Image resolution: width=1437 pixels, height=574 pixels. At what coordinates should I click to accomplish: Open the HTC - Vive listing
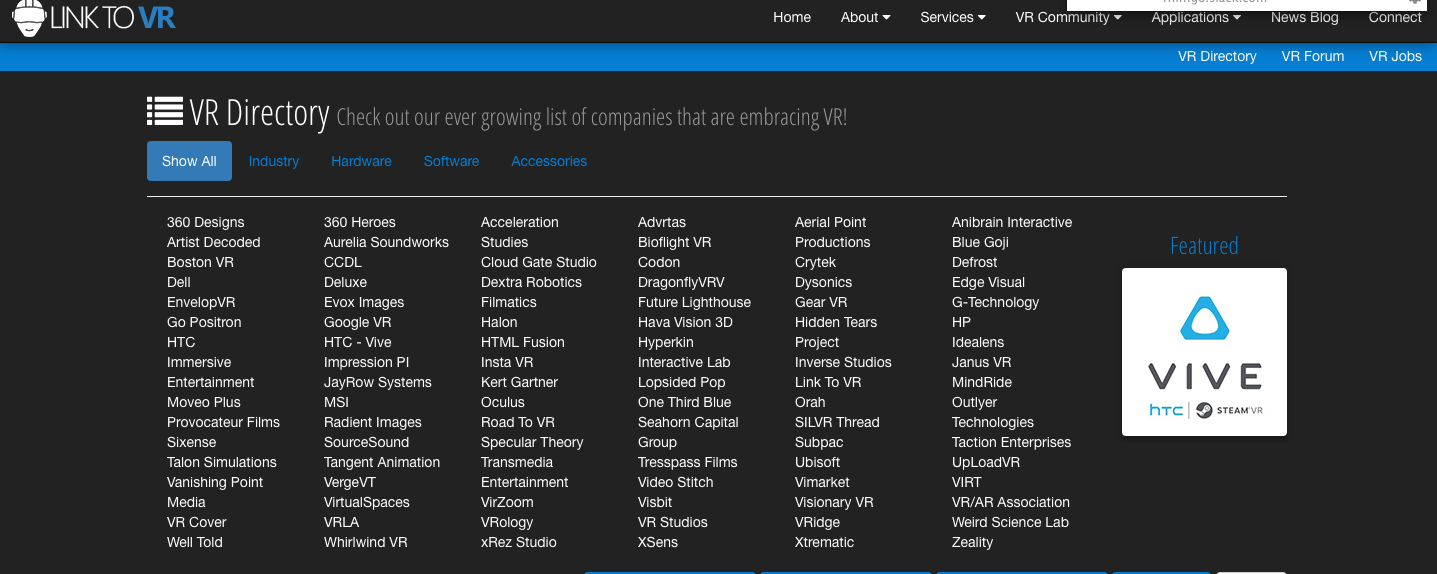pyautogui.click(x=358, y=342)
